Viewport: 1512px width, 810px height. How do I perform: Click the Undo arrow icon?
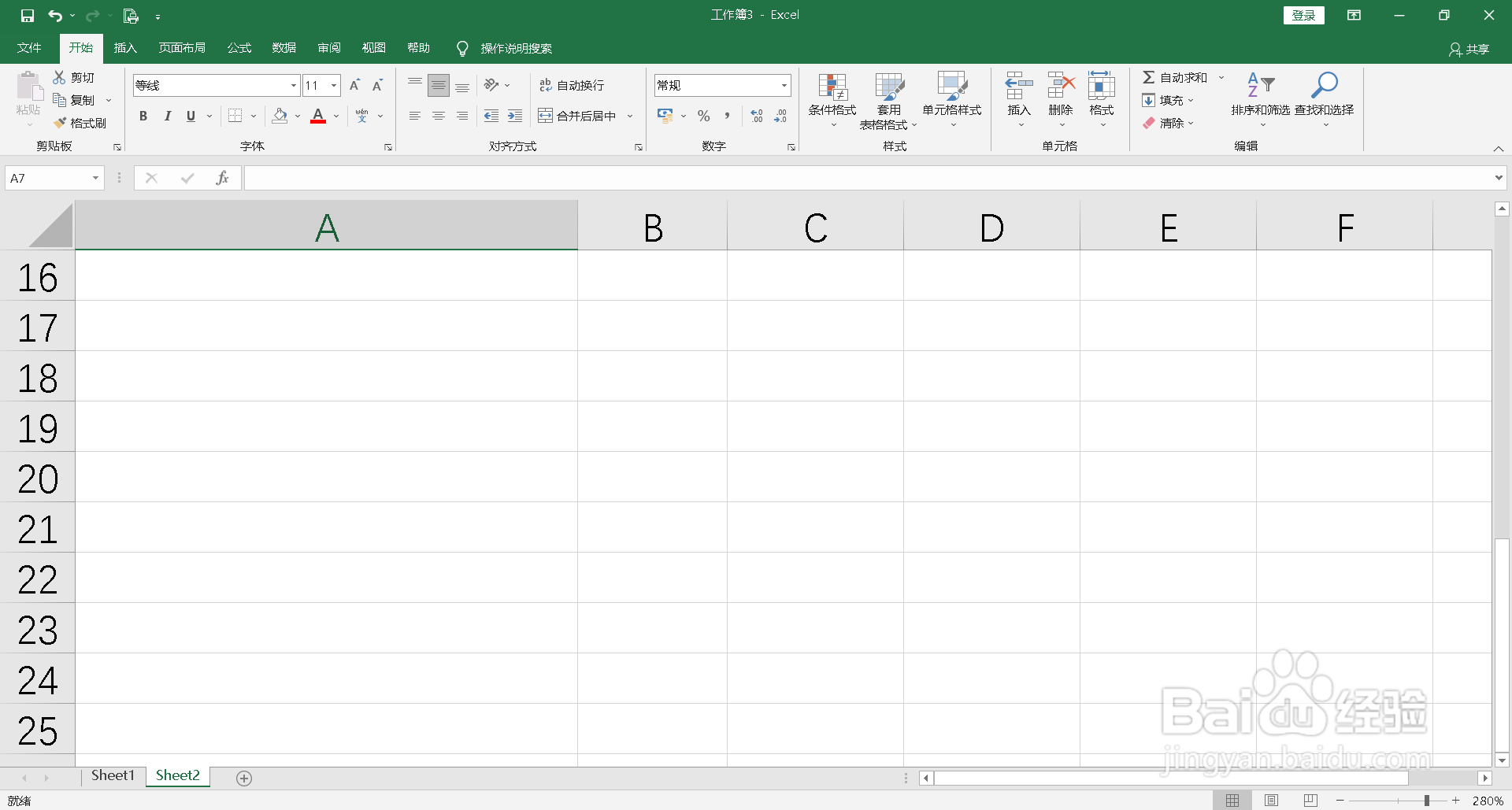pyautogui.click(x=55, y=16)
